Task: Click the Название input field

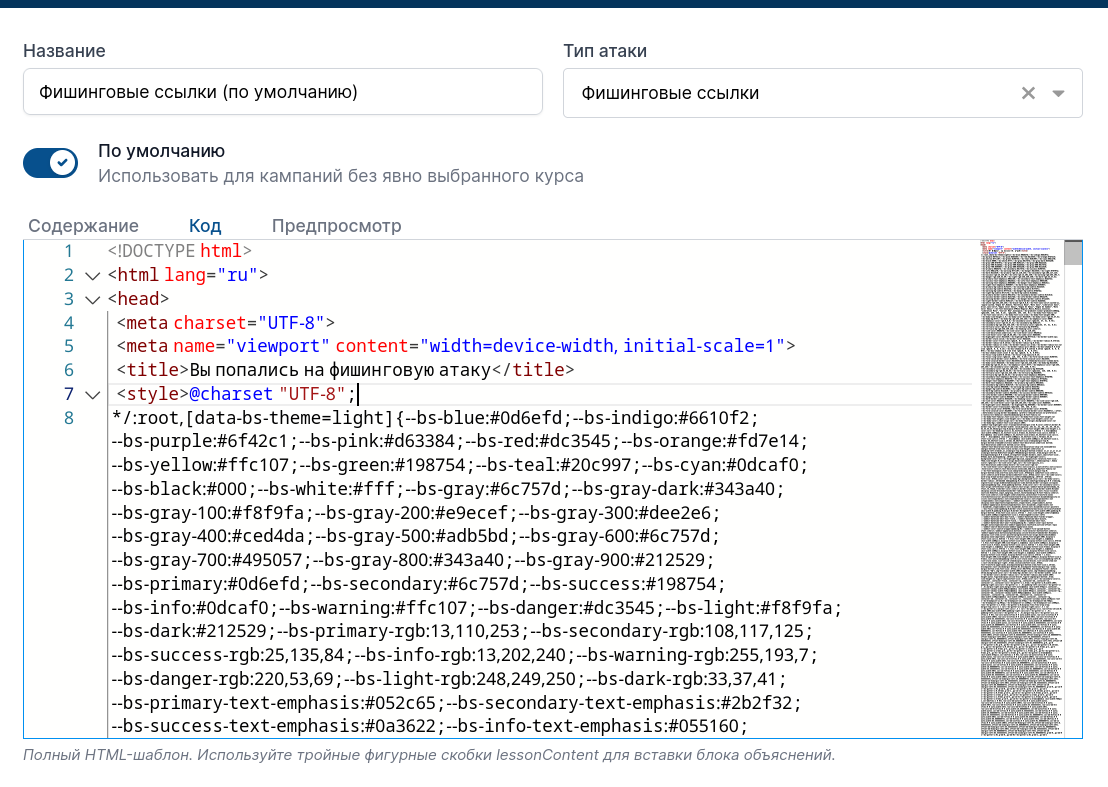Action: pos(283,92)
